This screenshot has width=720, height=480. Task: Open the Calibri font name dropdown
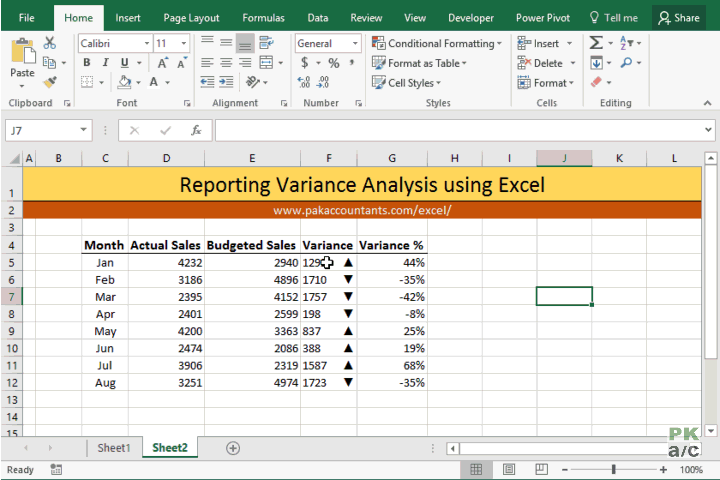tap(147, 43)
